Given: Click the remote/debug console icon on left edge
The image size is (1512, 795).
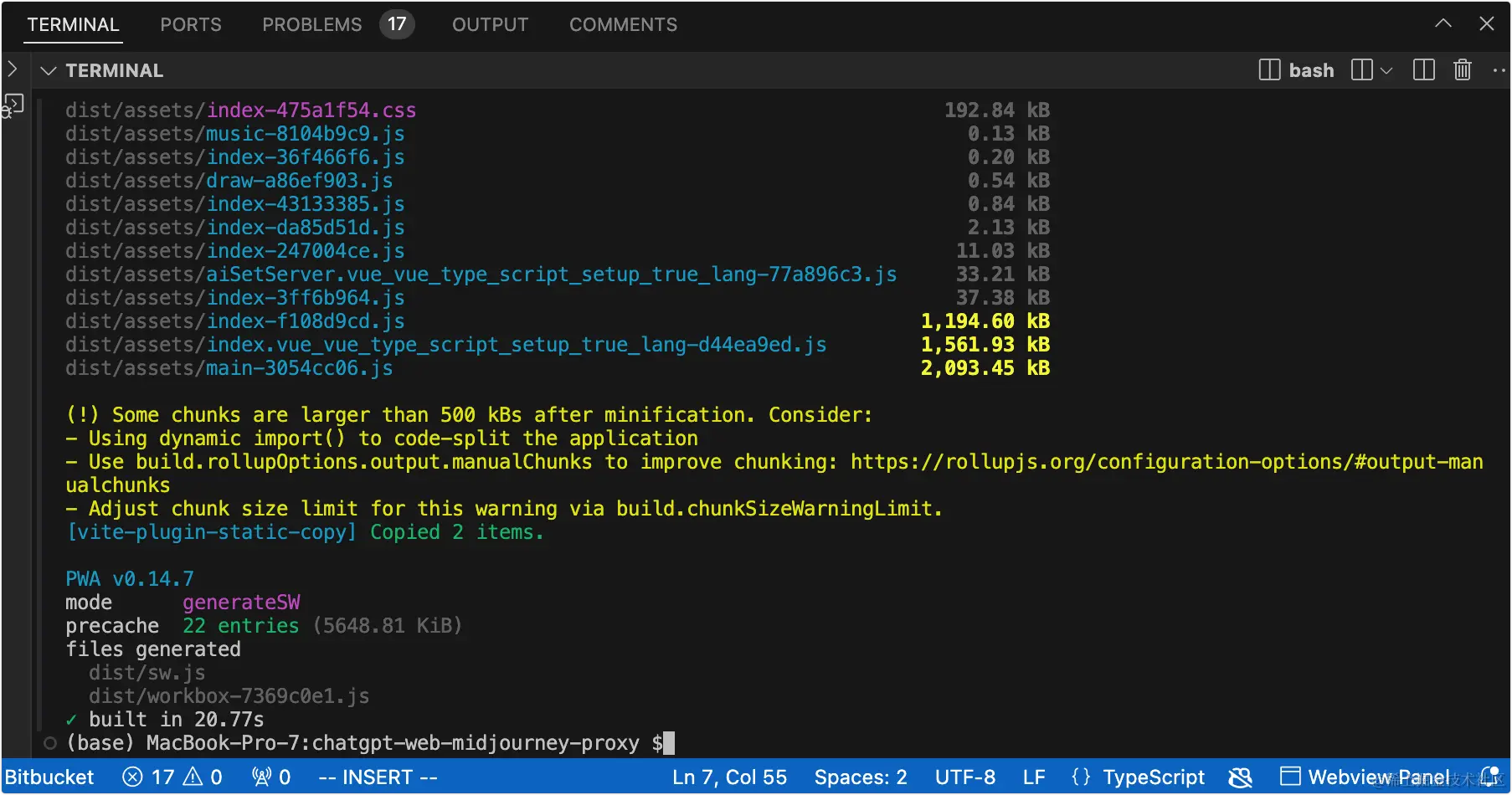Looking at the screenshot, I should pyautogui.click(x=13, y=106).
